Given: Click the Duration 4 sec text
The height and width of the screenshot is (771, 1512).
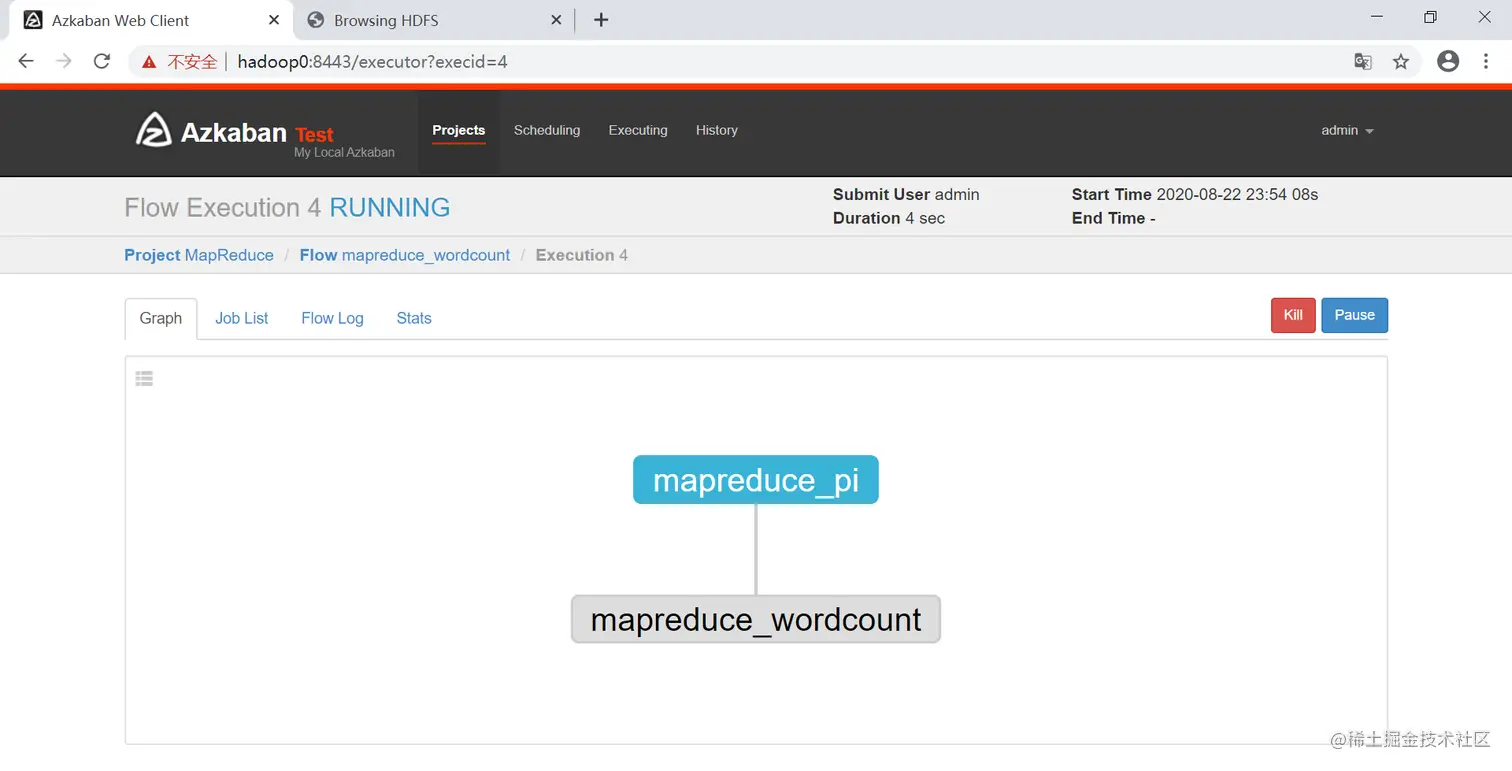Looking at the screenshot, I should 889,218.
